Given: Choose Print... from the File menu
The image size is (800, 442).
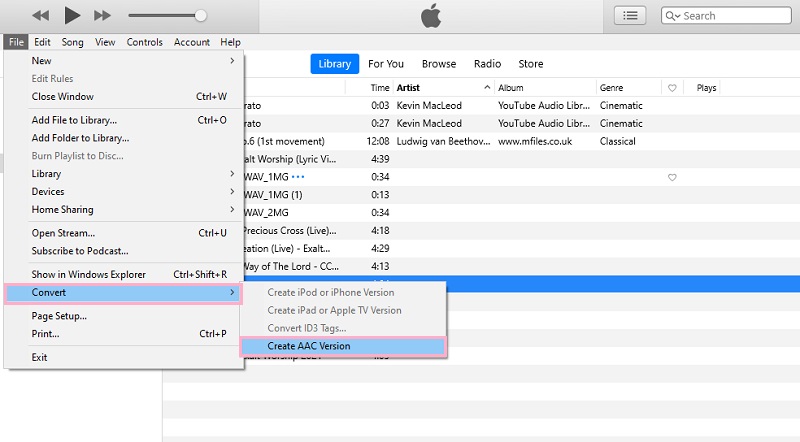Looking at the screenshot, I should [x=123, y=334].
